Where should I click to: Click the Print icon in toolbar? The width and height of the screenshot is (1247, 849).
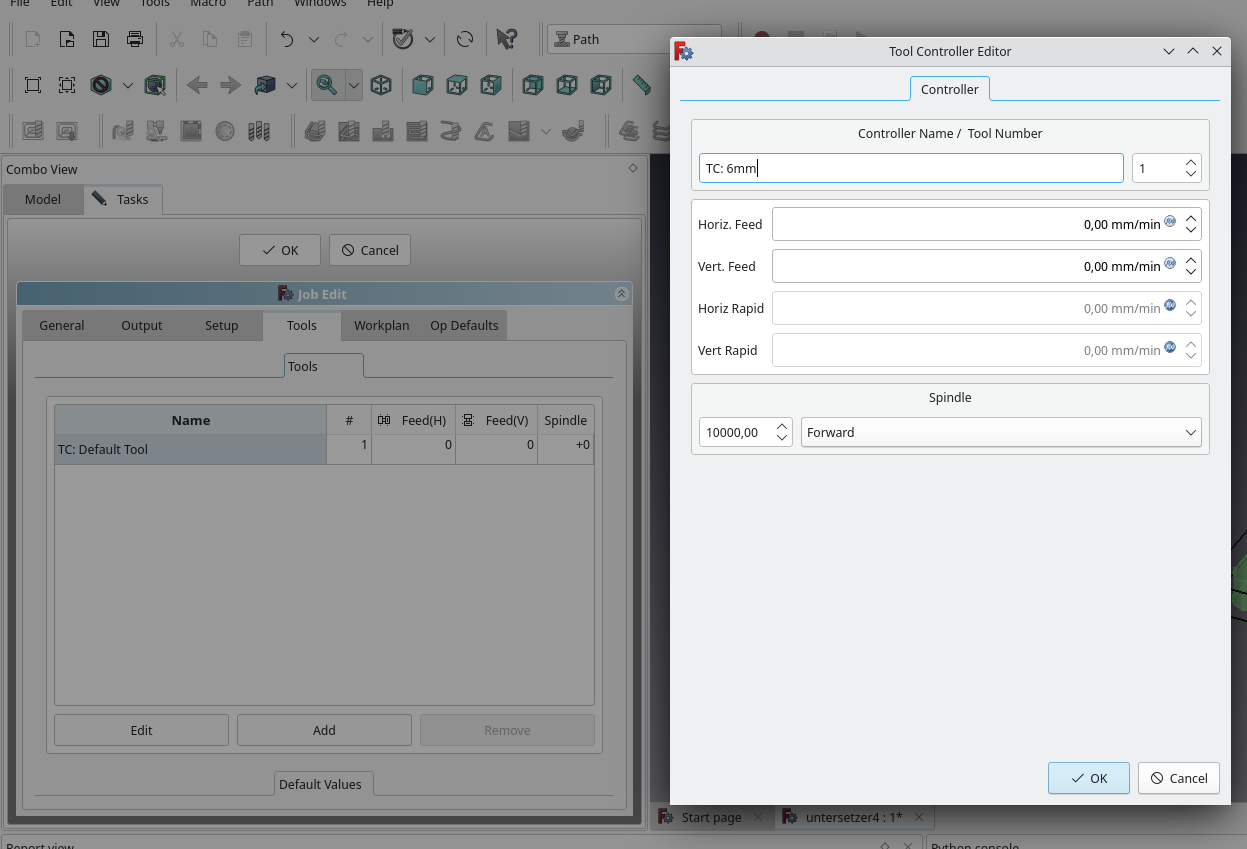[134, 39]
